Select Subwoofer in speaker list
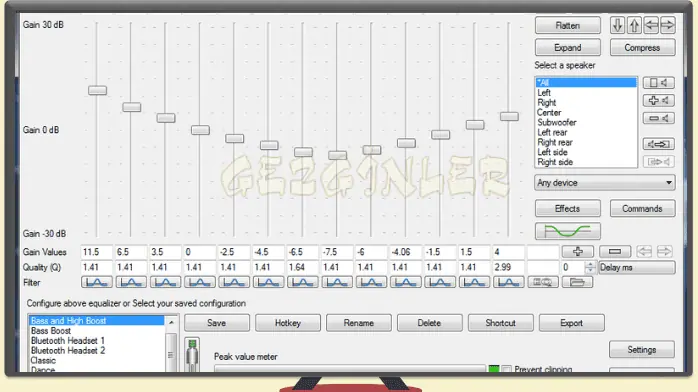This screenshot has width=698, height=392. 586,122
